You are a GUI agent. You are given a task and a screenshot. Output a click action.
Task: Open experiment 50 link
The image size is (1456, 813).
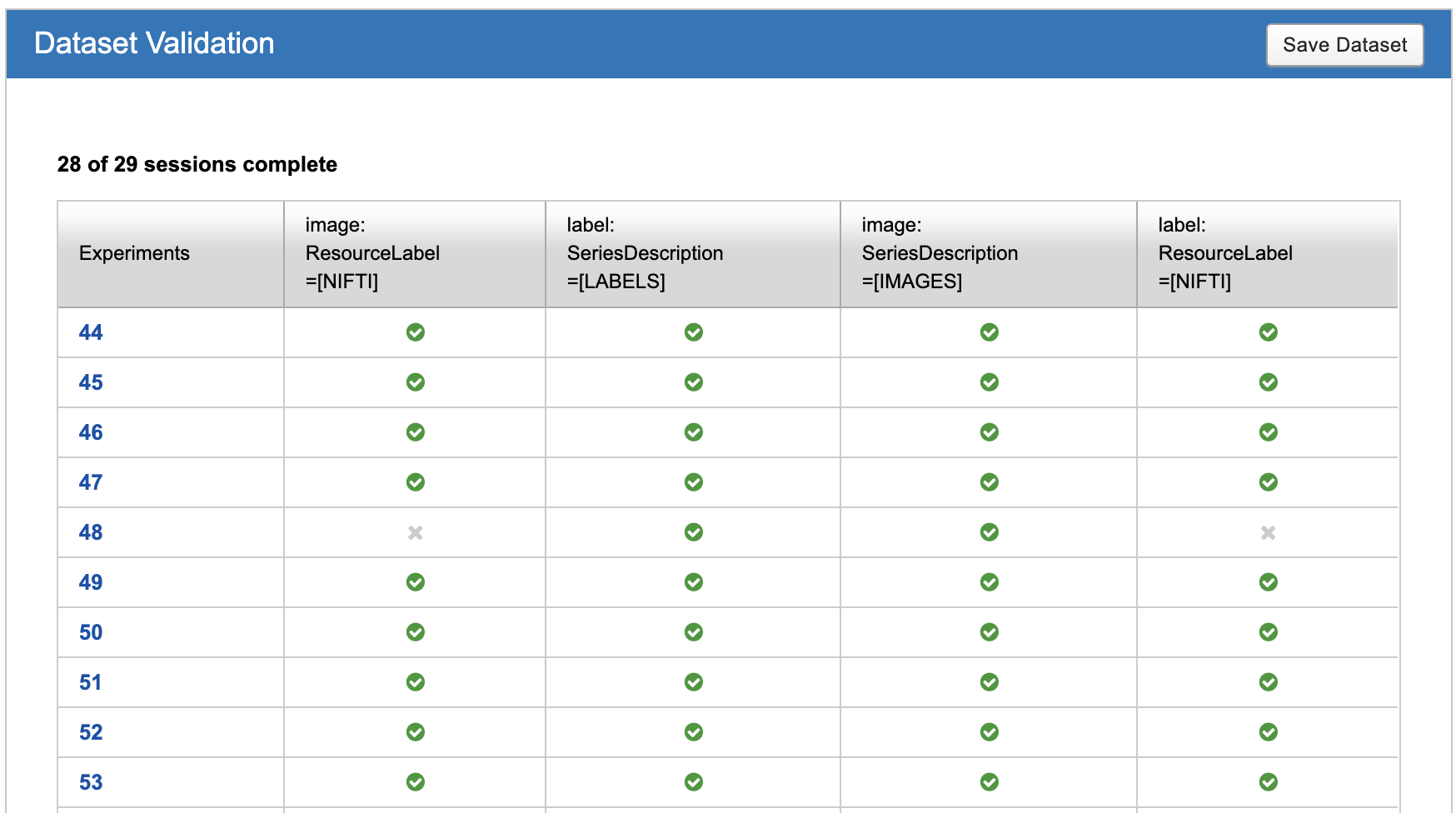(91, 632)
